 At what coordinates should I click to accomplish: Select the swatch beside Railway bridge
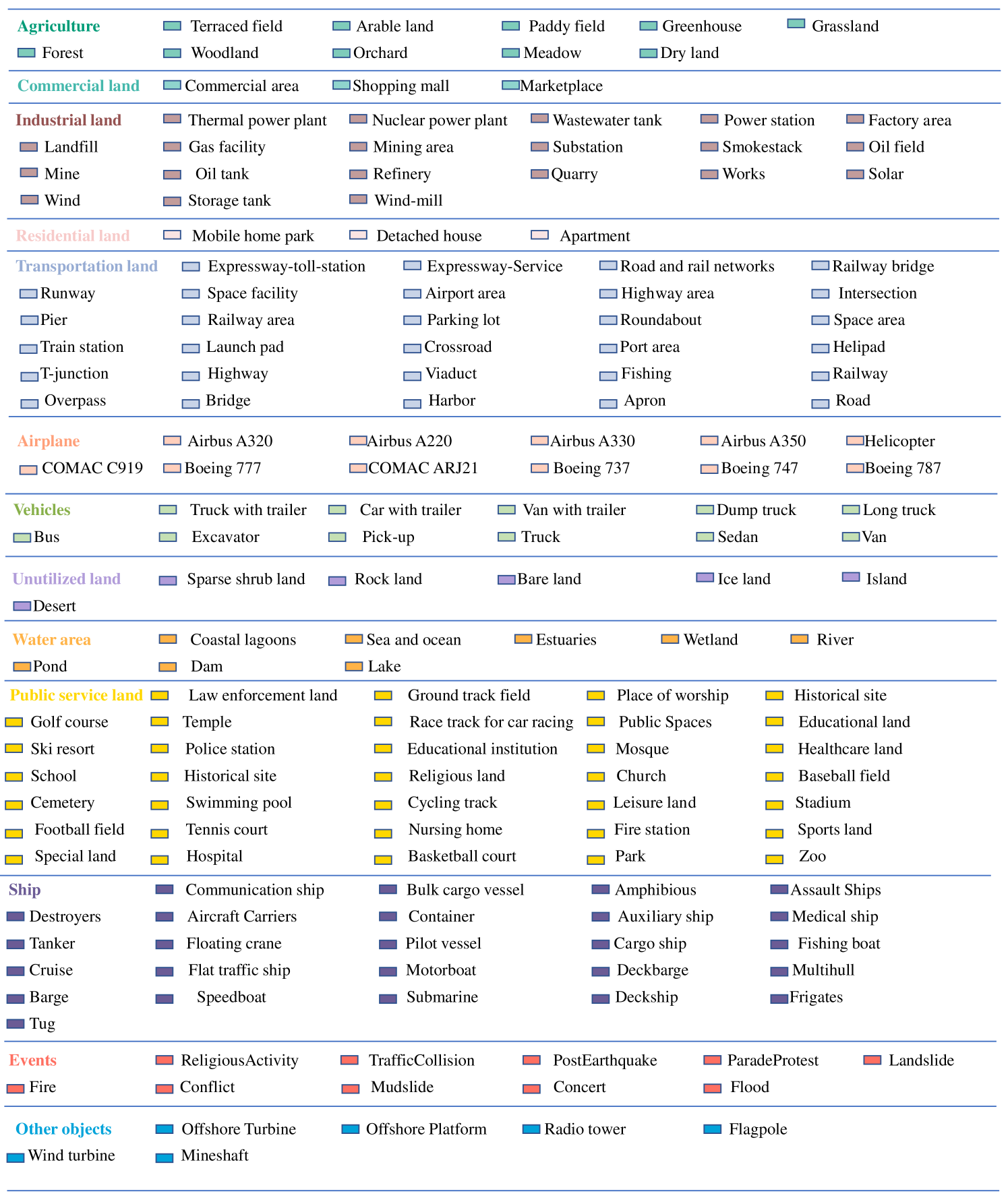pyautogui.click(x=820, y=266)
